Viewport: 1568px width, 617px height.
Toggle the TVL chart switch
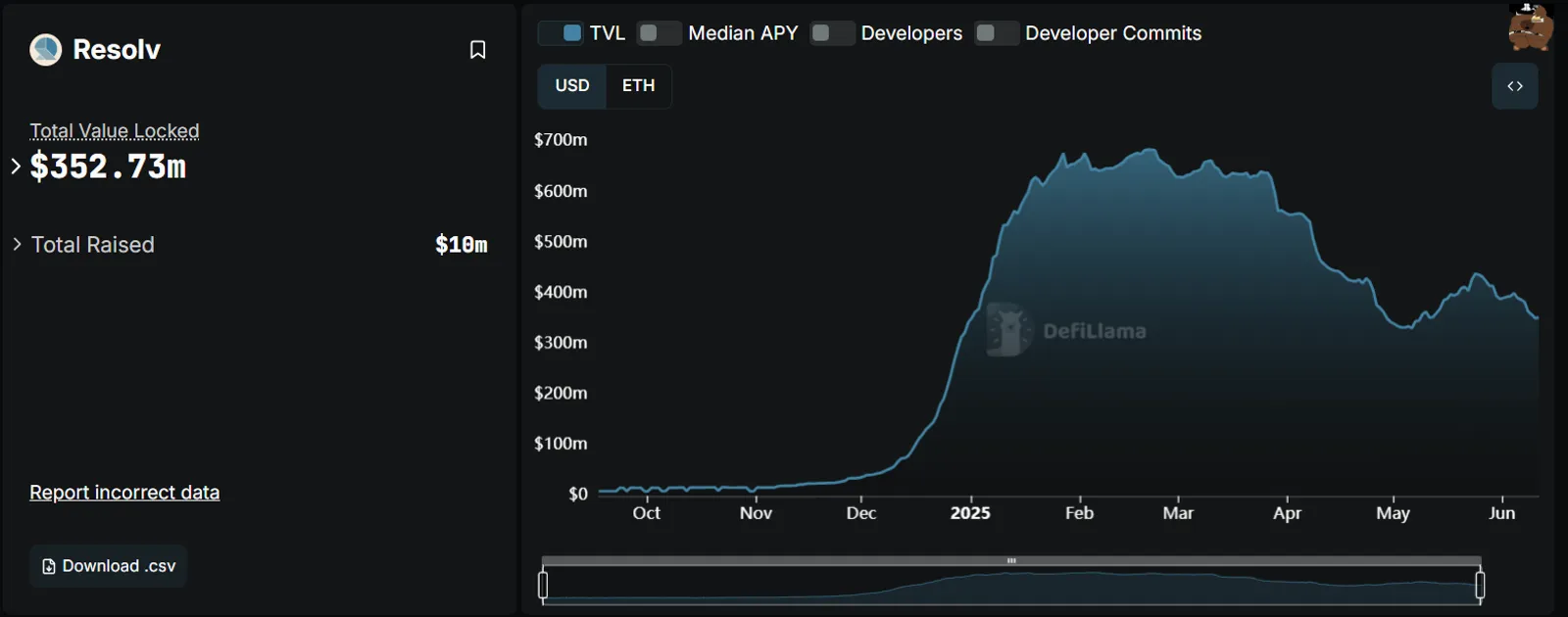pyautogui.click(x=562, y=33)
